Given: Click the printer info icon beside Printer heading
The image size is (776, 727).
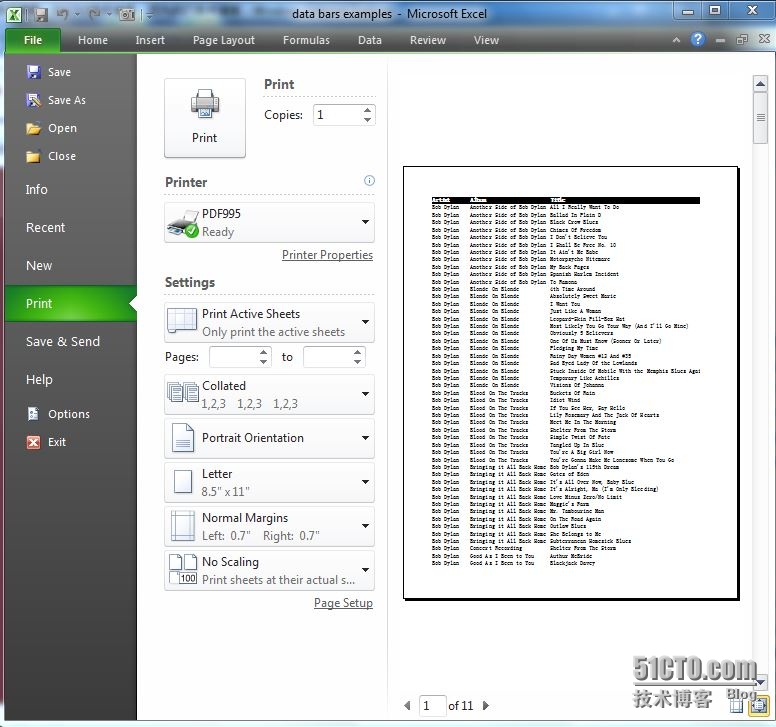Looking at the screenshot, I should click(369, 181).
